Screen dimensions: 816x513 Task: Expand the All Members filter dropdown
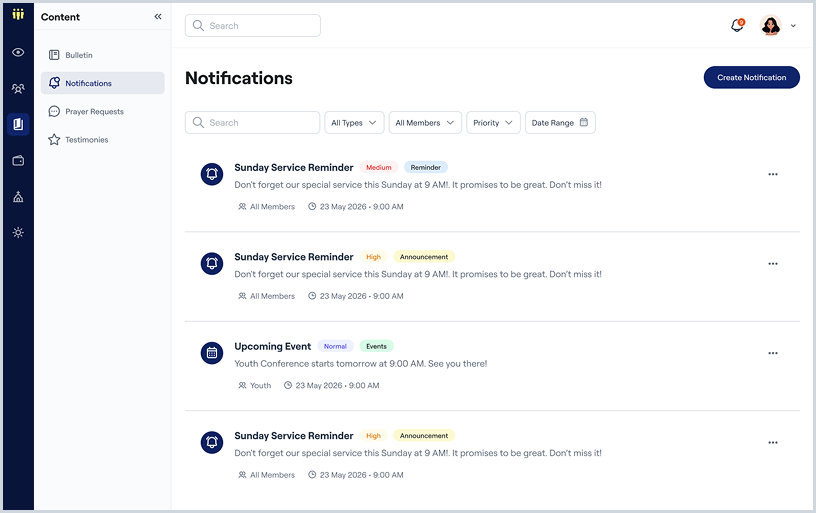pos(425,123)
